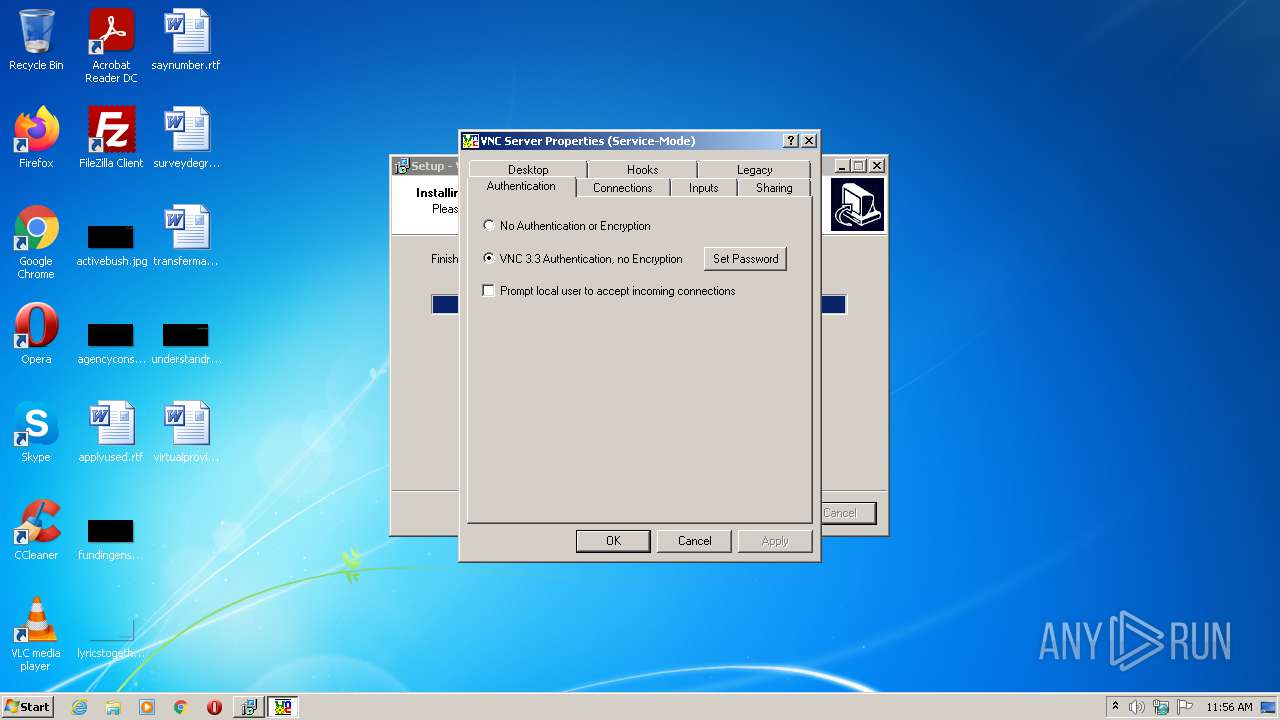This screenshot has width=1280, height=720.
Task: Open the CCleaner desktop shortcut
Action: (x=36, y=530)
